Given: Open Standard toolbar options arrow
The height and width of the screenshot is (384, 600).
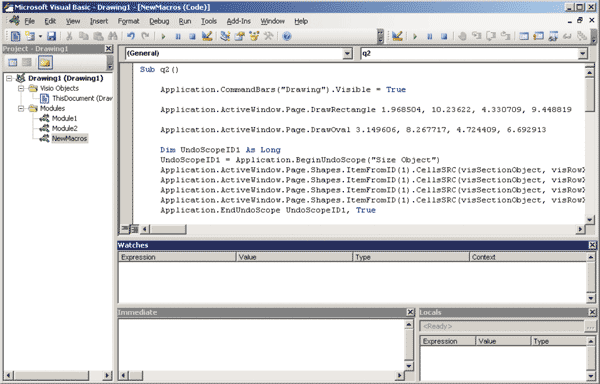Looking at the screenshot, I should pos(380,37).
